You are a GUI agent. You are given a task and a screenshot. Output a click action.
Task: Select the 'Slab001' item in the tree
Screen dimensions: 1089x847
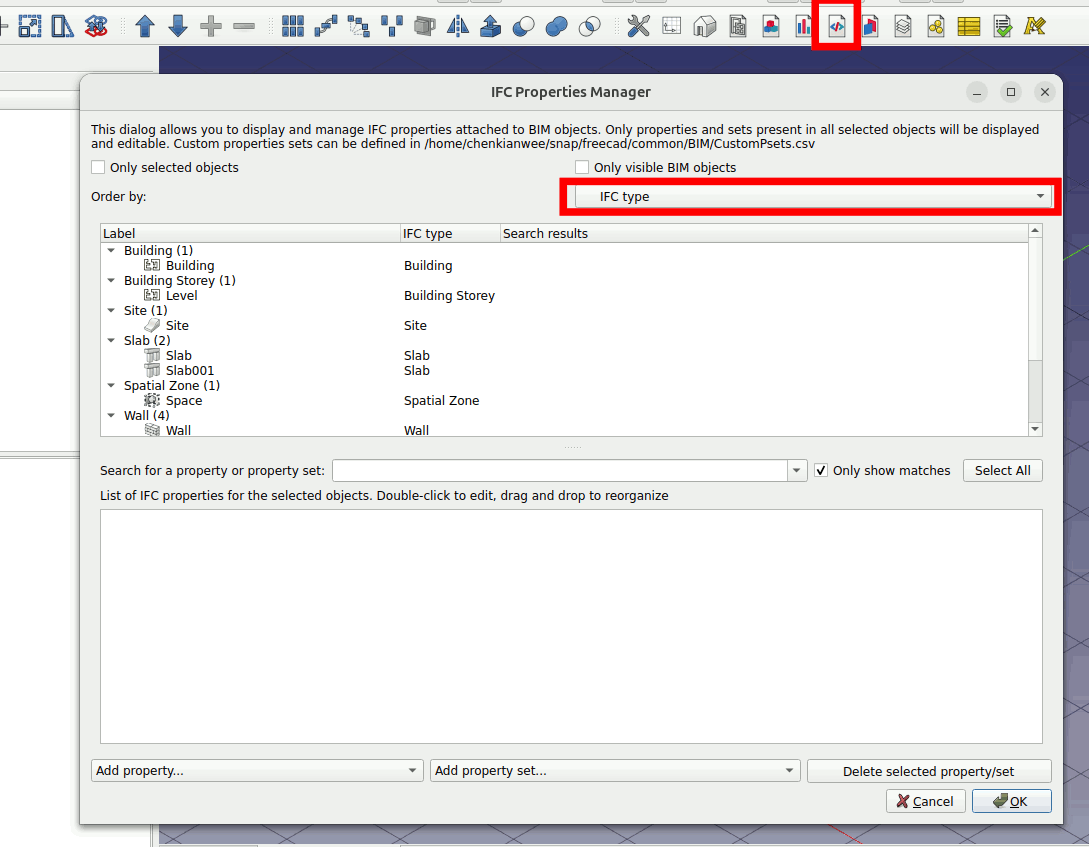click(x=189, y=371)
